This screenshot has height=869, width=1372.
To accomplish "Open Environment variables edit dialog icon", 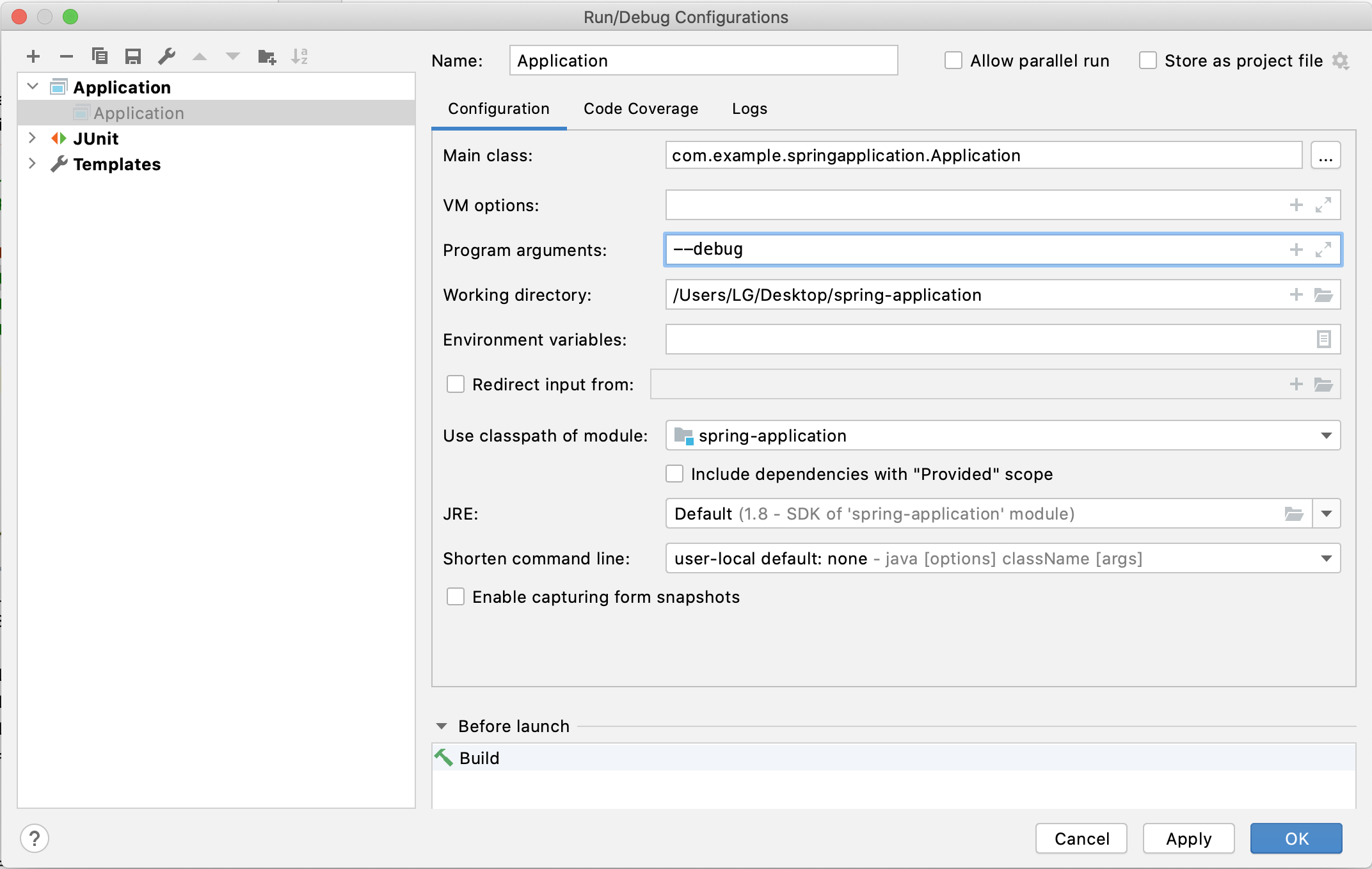I will (x=1323, y=339).
